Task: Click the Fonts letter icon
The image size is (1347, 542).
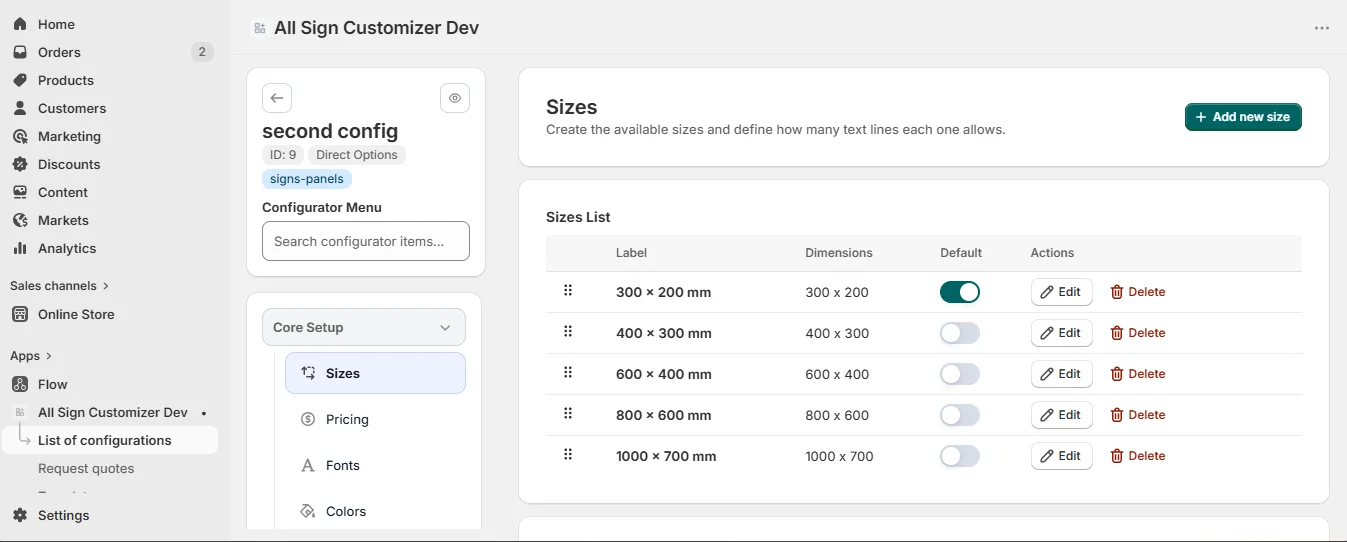Action: 308,465
